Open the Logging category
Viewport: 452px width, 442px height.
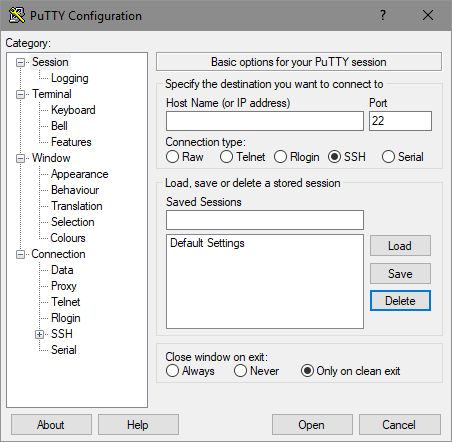tap(70, 78)
